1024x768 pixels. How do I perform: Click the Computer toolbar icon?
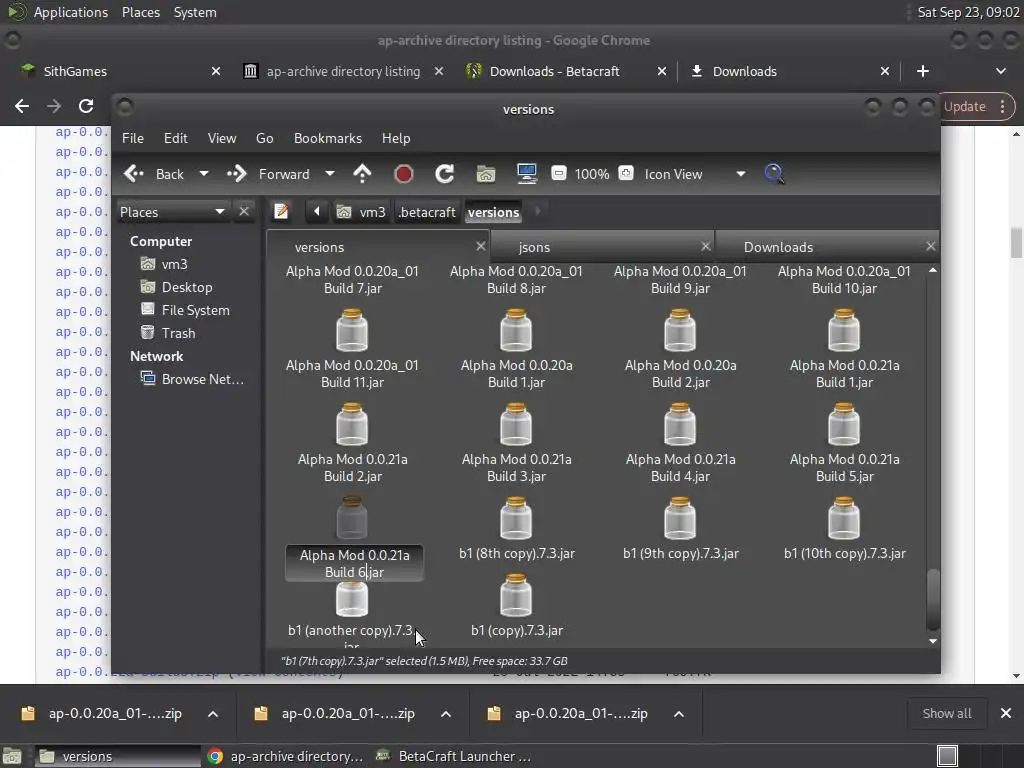pyautogui.click(x=527, y=174)
